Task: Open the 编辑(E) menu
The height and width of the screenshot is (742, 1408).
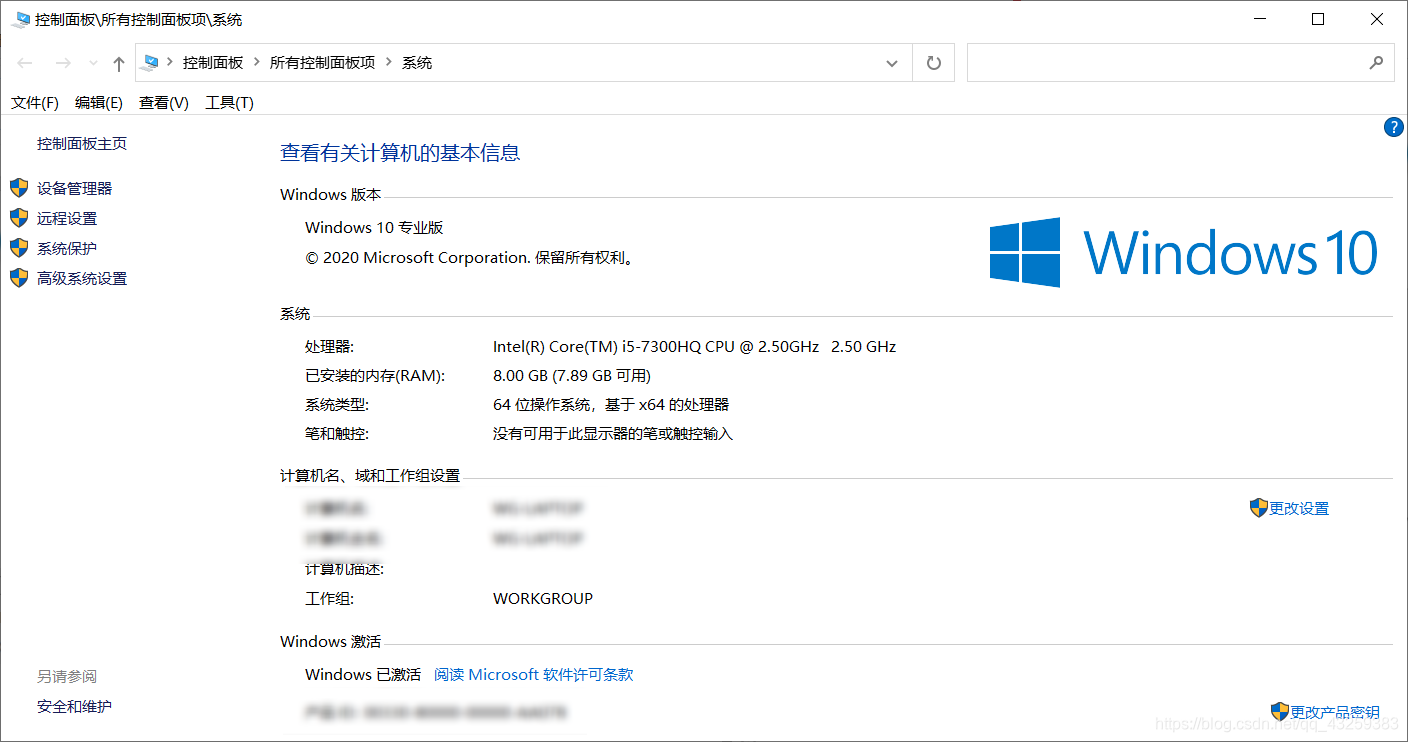Action: tap(99, 103)
